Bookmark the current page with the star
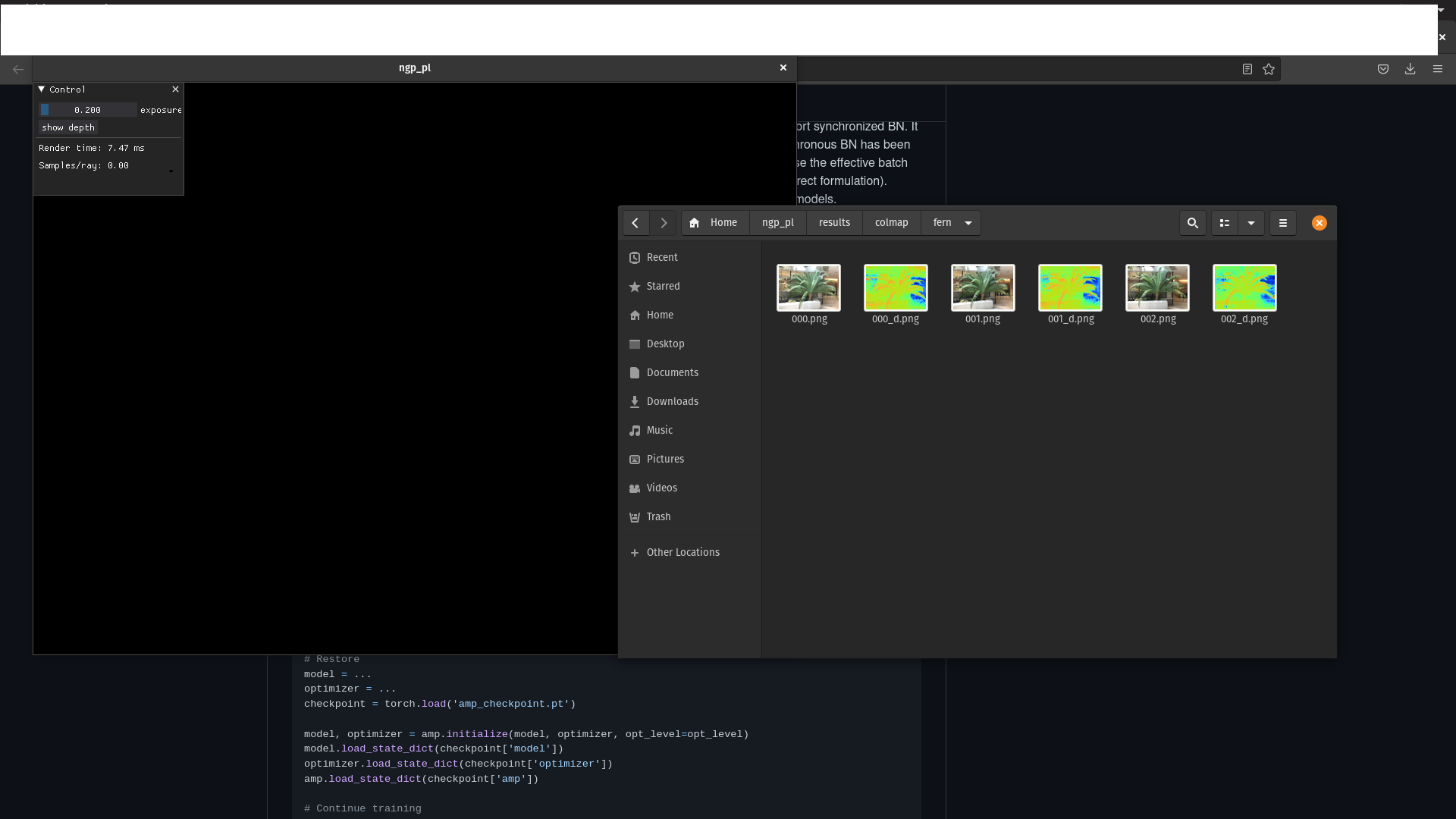Viewport: 1456px width, 819px height. [x=1269, y=69]
